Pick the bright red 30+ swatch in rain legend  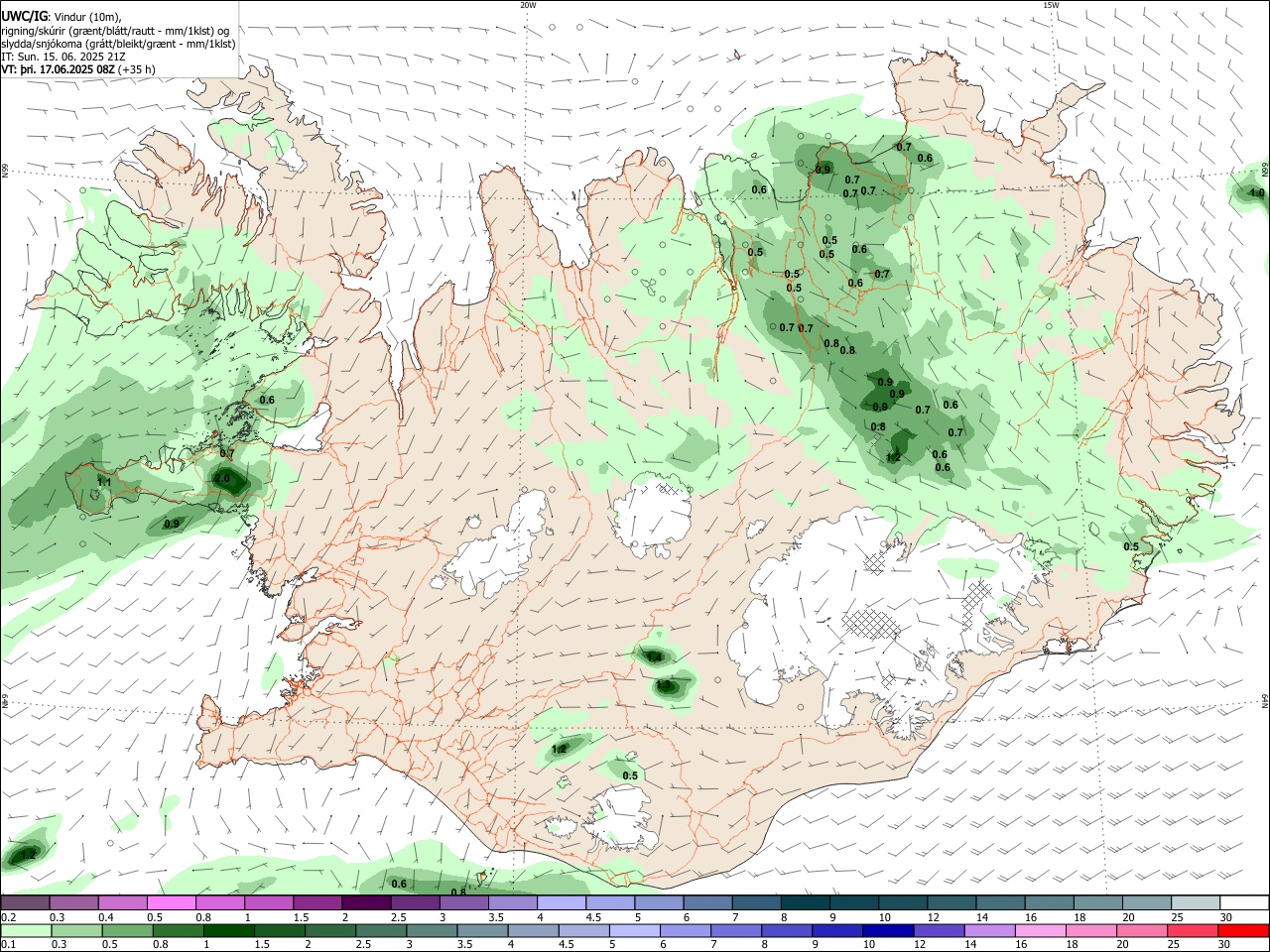pos(1242,930)
